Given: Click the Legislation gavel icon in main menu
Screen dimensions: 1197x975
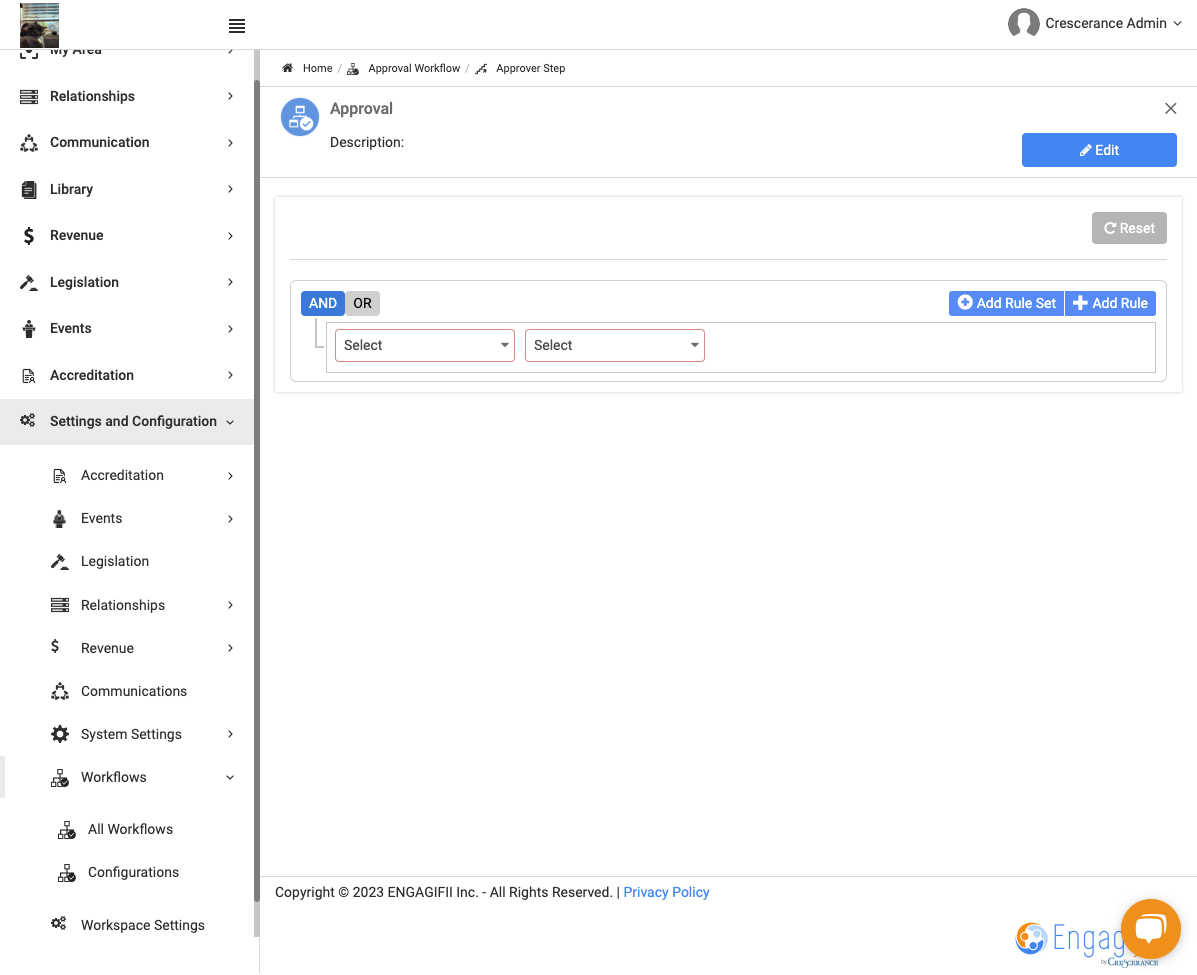Looking at the screenshot, I should (29, 282).
